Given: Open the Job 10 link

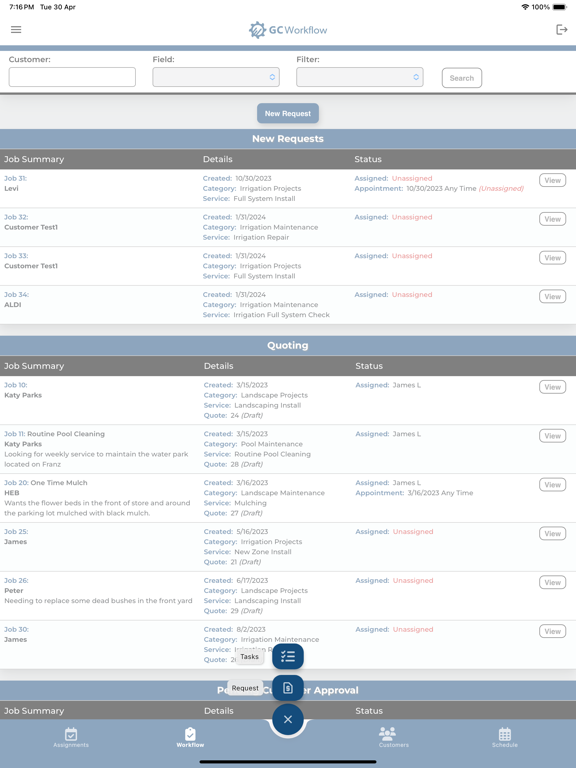Looking at the screenshot, I should (x=16, y=385).
